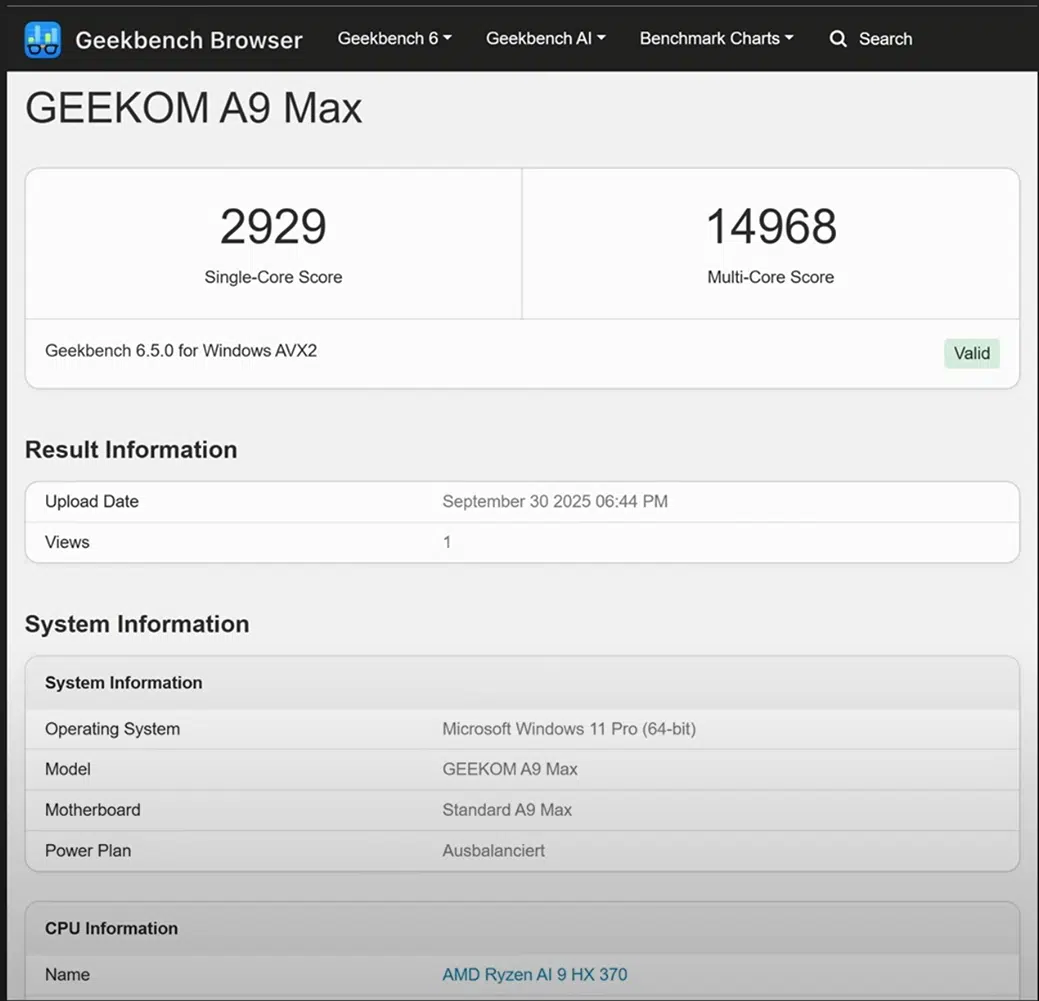Screen dimensions: 1039x1001
Task: Click the GEEKOM A9 Max page title
Action: 193,108
